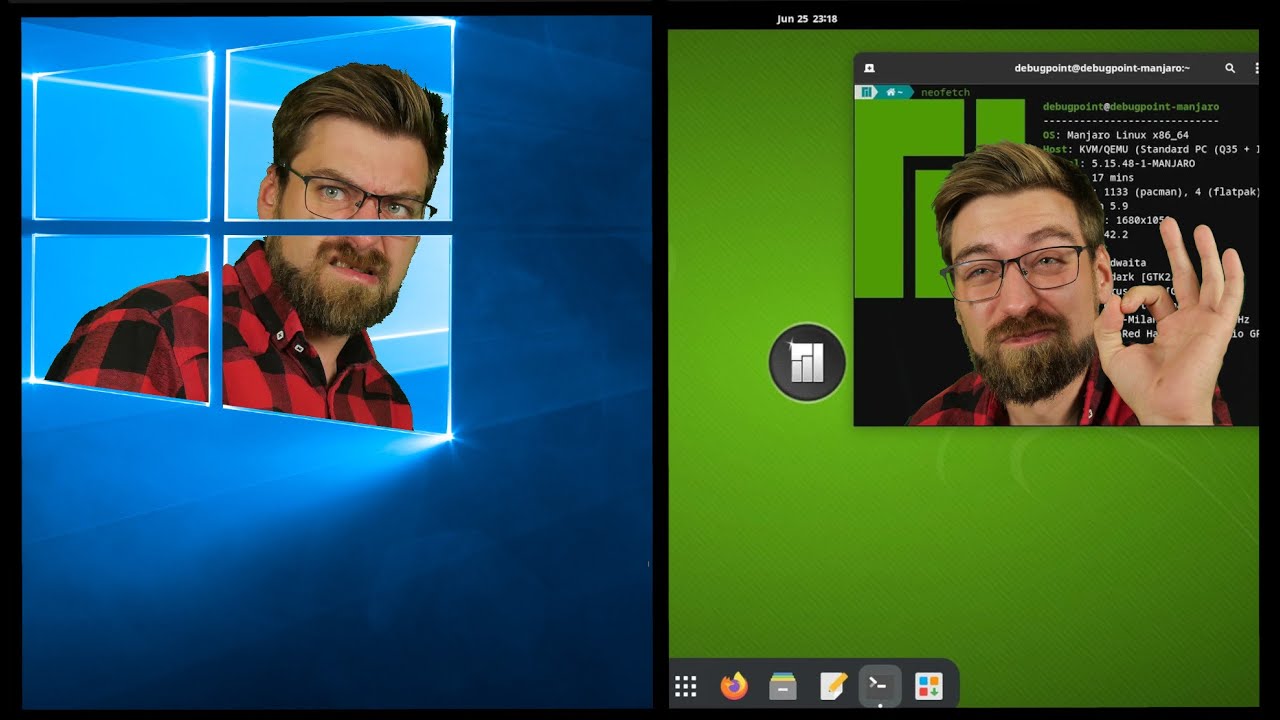Select the 1133 (pacman), 4 (flatpak) line
The width and height of the screenshot is (1280, 720).
click(x=1180, y=191)
